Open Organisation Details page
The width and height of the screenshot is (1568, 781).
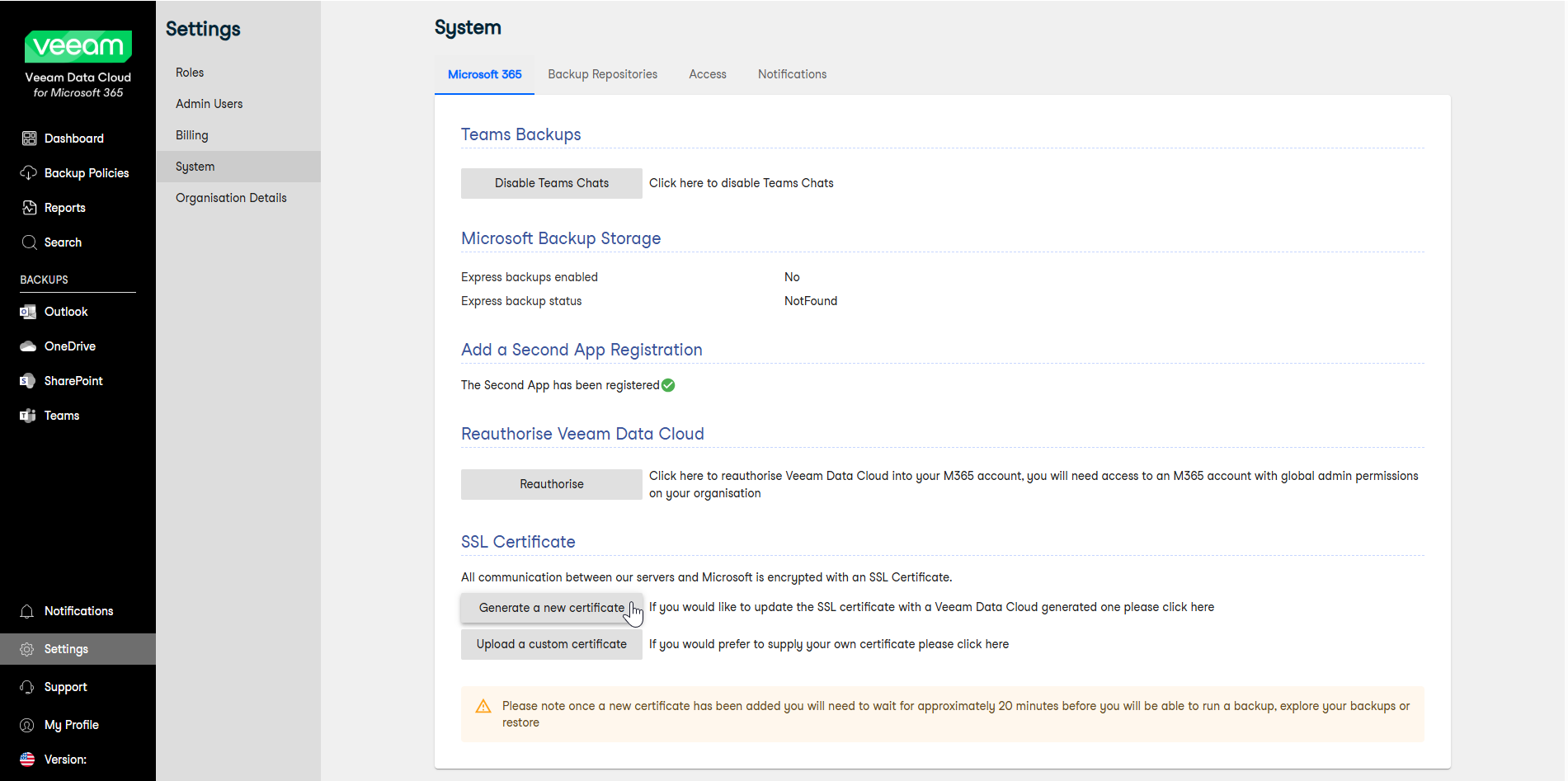click(238, 198)
